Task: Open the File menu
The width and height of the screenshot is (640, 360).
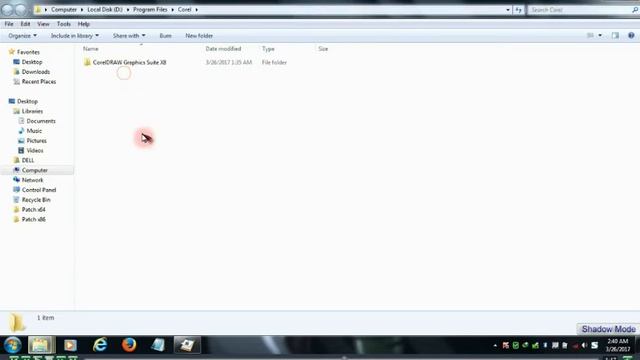Action: tap(9, 24)
